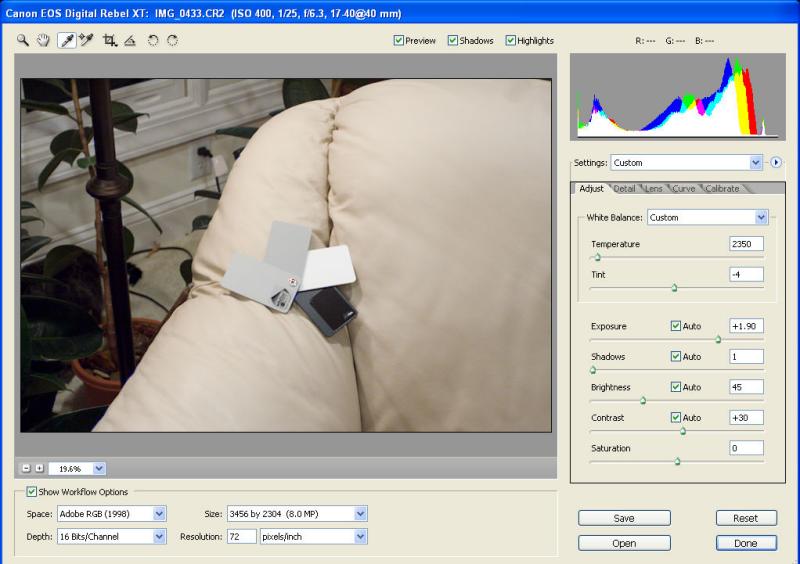Rotate image counterclockwise
The image size is (800, 564).
click(153, 40)
